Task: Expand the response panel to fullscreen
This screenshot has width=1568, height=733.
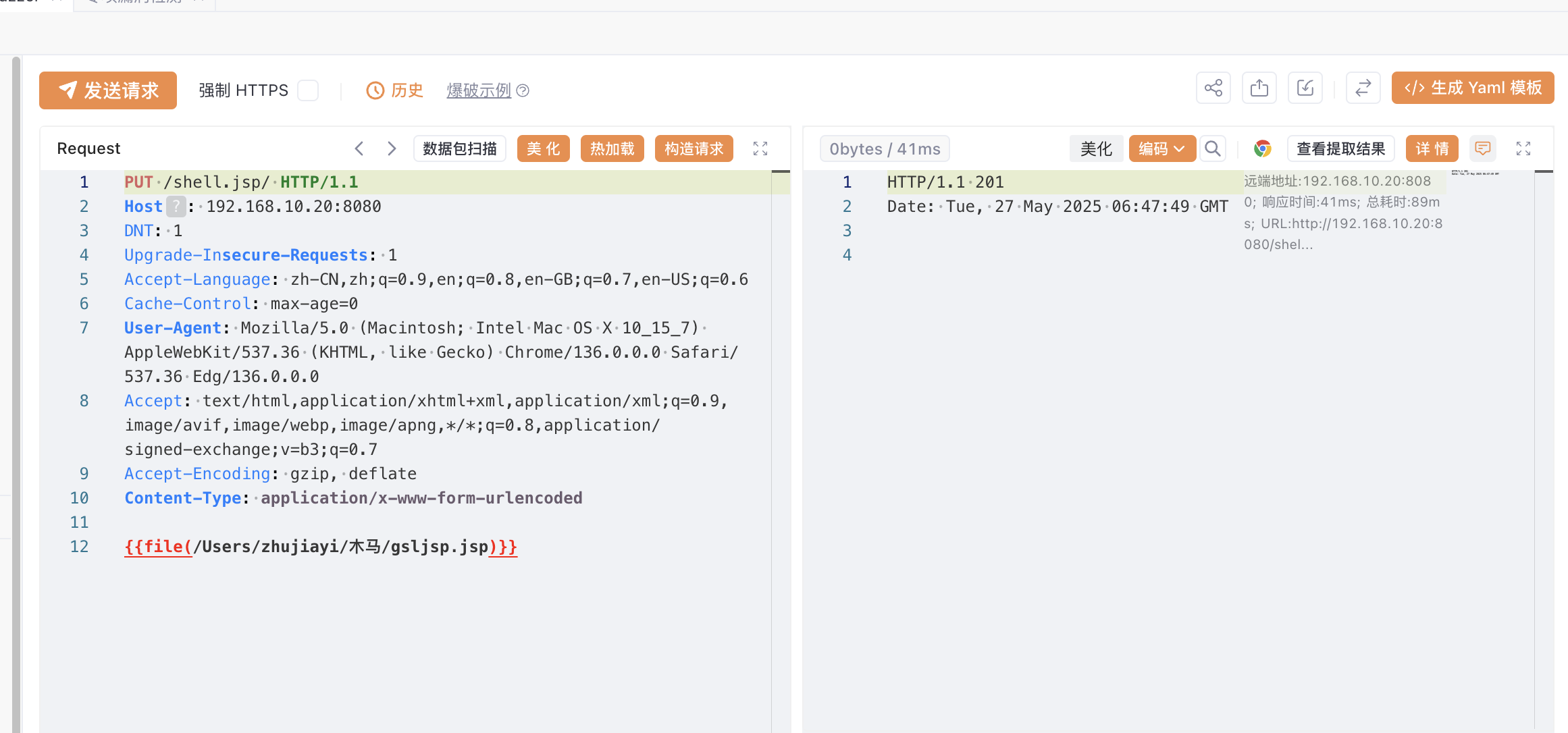Action: pos(1523,148)
